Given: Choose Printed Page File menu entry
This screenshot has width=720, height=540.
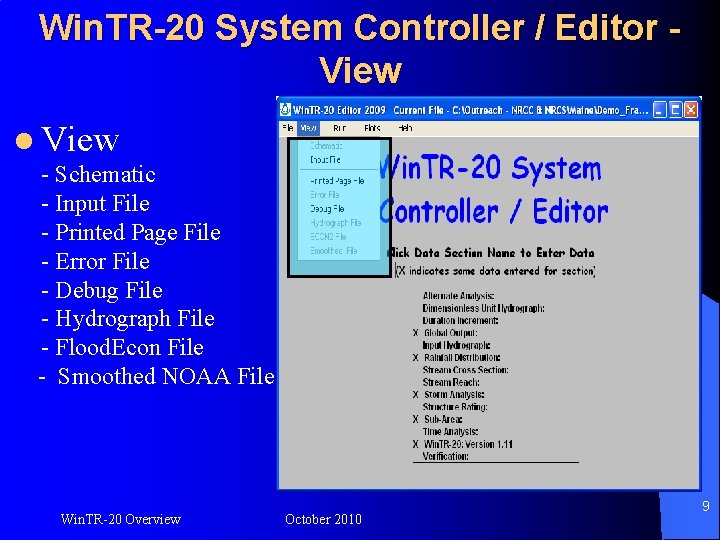Looking at the screenshot, I should [337, 181].
